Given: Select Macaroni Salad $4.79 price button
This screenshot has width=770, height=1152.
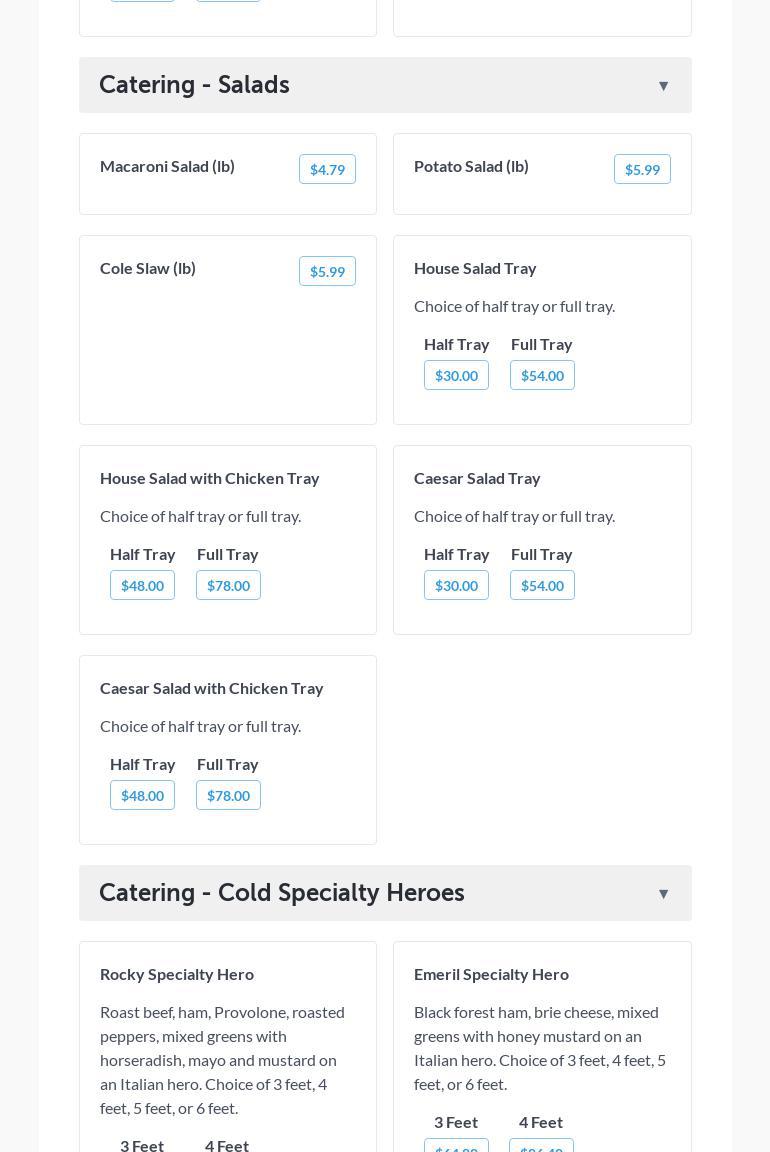Looking at the screenshot, I should pyautogui.click(x=327, y=170).
